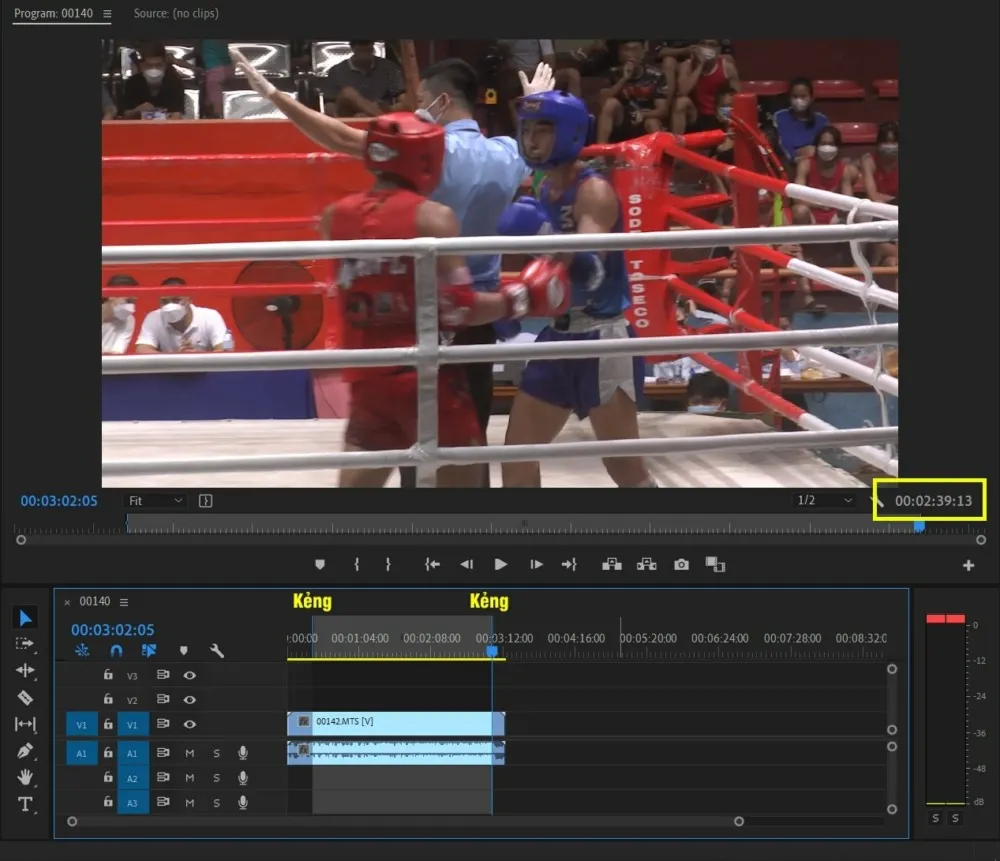Click timeline playhead timecode 00:03:02:05
1000x861 pixels.
[112, 629]
